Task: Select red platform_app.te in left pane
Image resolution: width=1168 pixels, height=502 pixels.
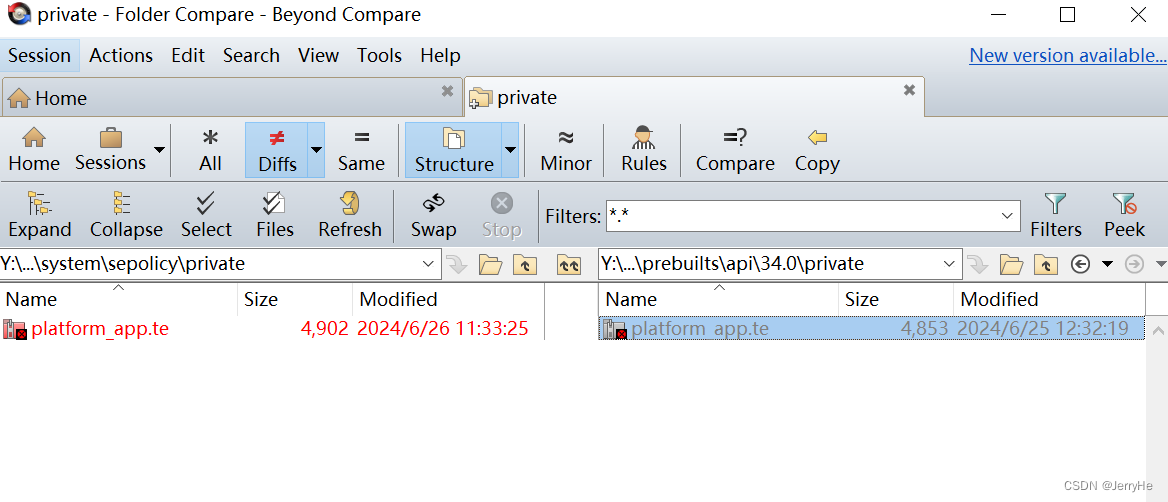Action: 101,328
